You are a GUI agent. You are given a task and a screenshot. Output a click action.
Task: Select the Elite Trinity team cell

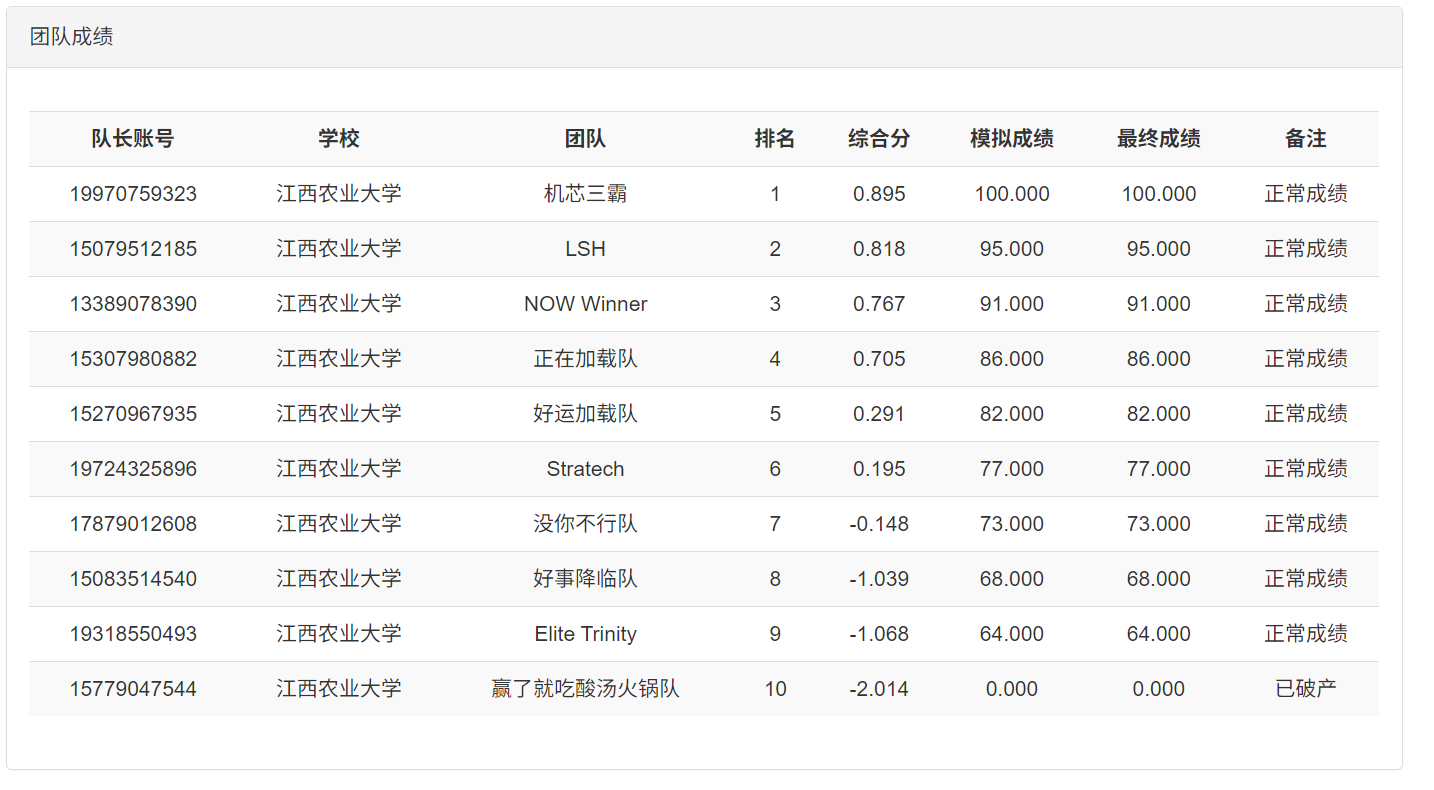tap(585, 634)
